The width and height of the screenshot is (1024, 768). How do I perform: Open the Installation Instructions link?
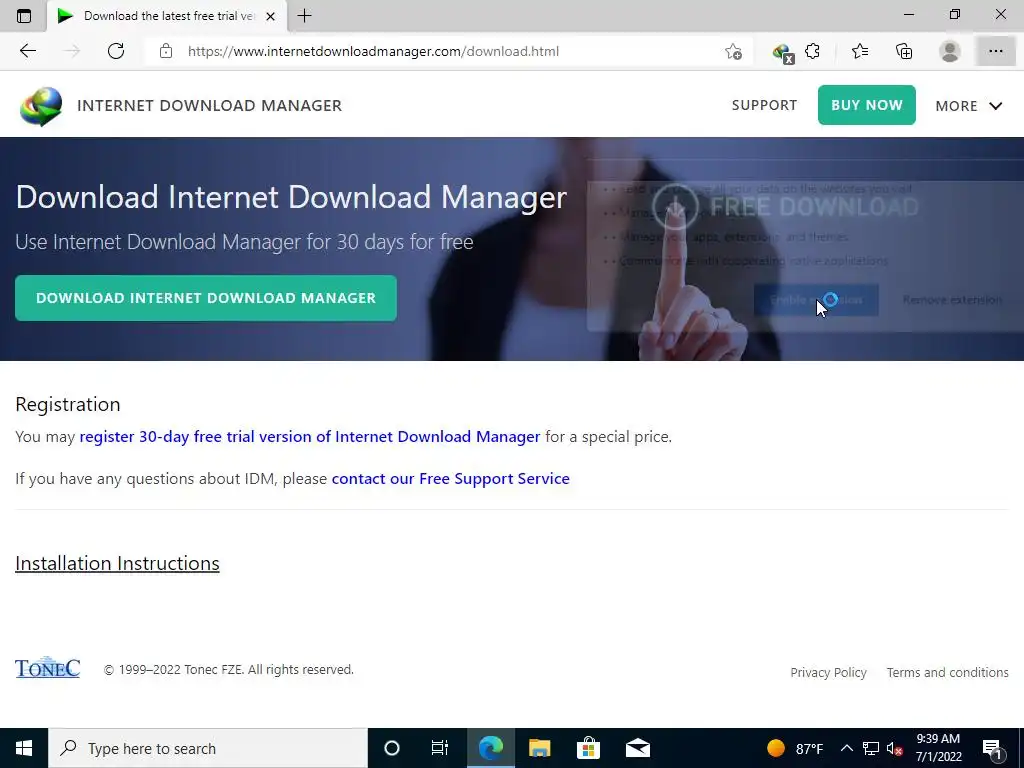(x=117, y=563)
